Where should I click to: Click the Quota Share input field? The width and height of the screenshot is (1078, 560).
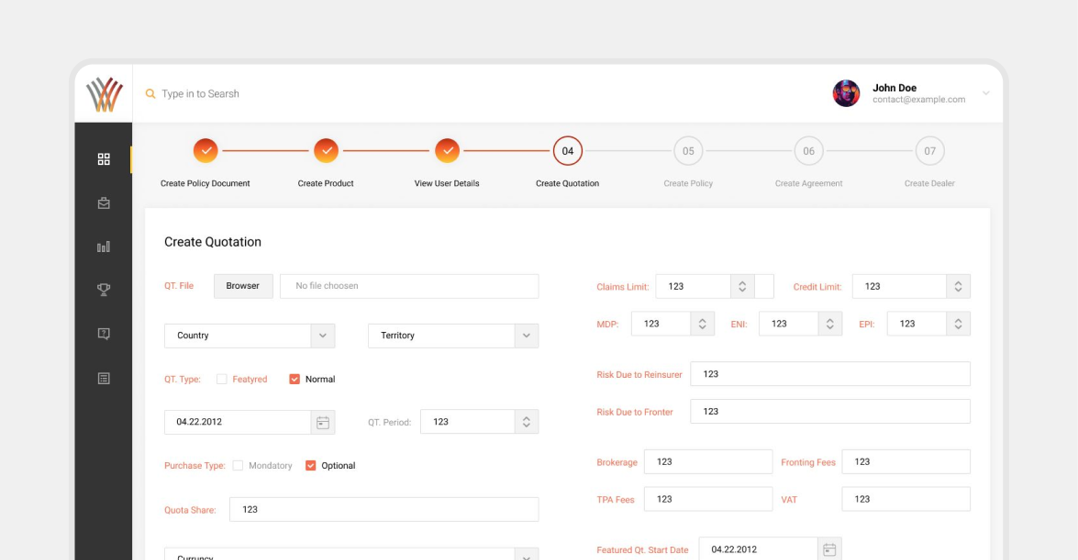[383, 509]
